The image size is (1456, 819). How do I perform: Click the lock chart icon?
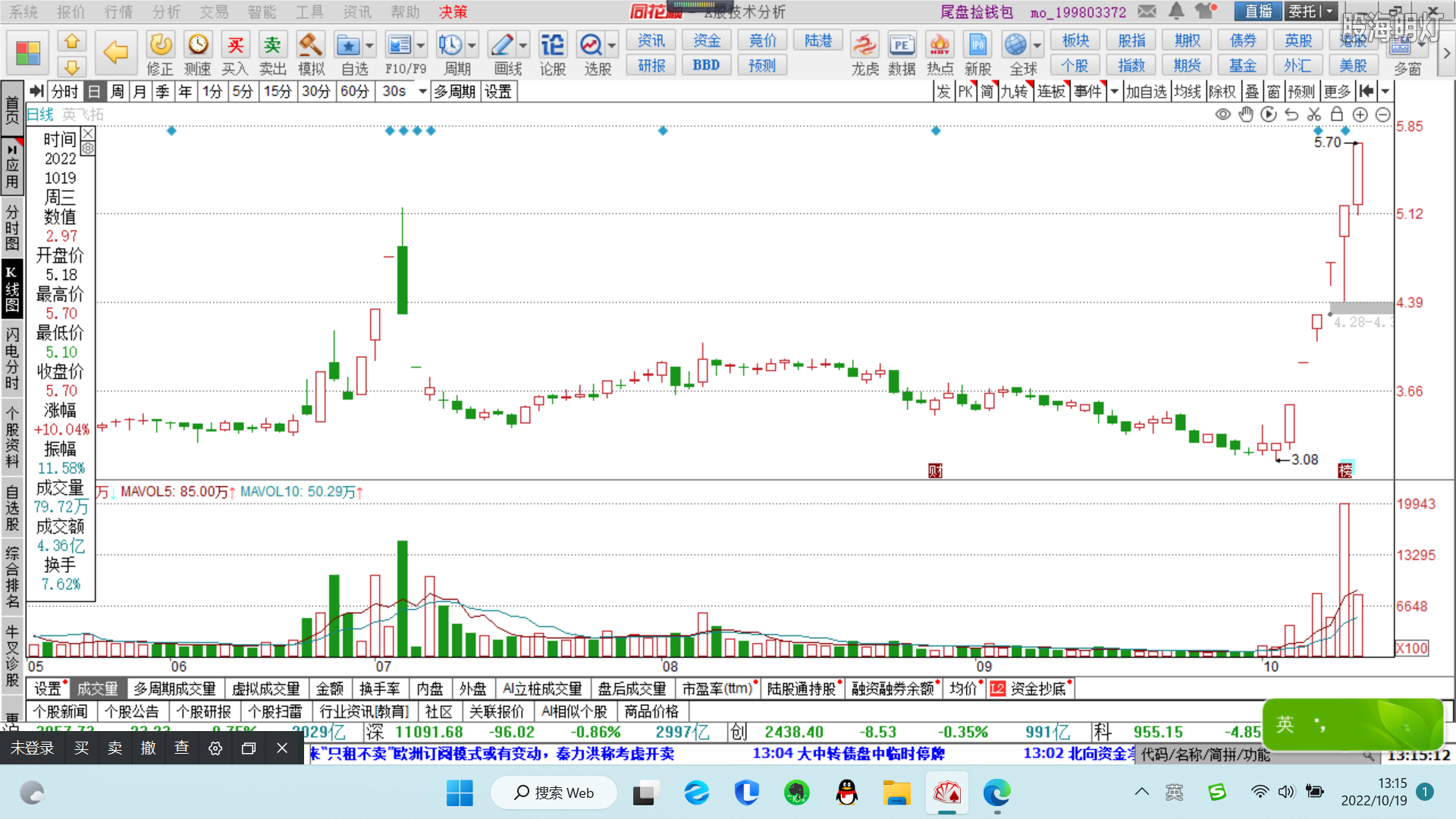tap(1337, 115)
